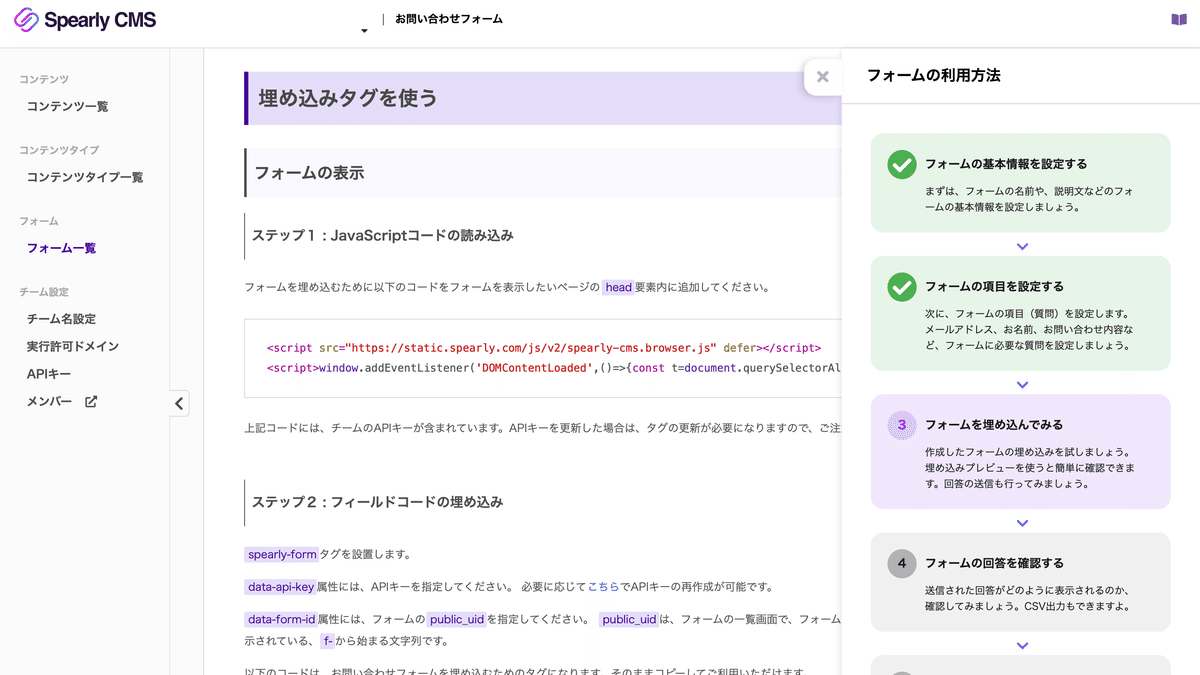This screenshot has height=675, width=1200.
Task: Open step card フォームの基本情報を設定する
Action: (1021, 183)
